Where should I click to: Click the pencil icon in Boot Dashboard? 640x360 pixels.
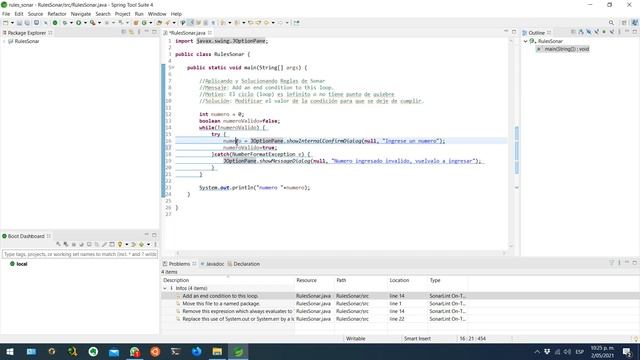tap(104, 244)
